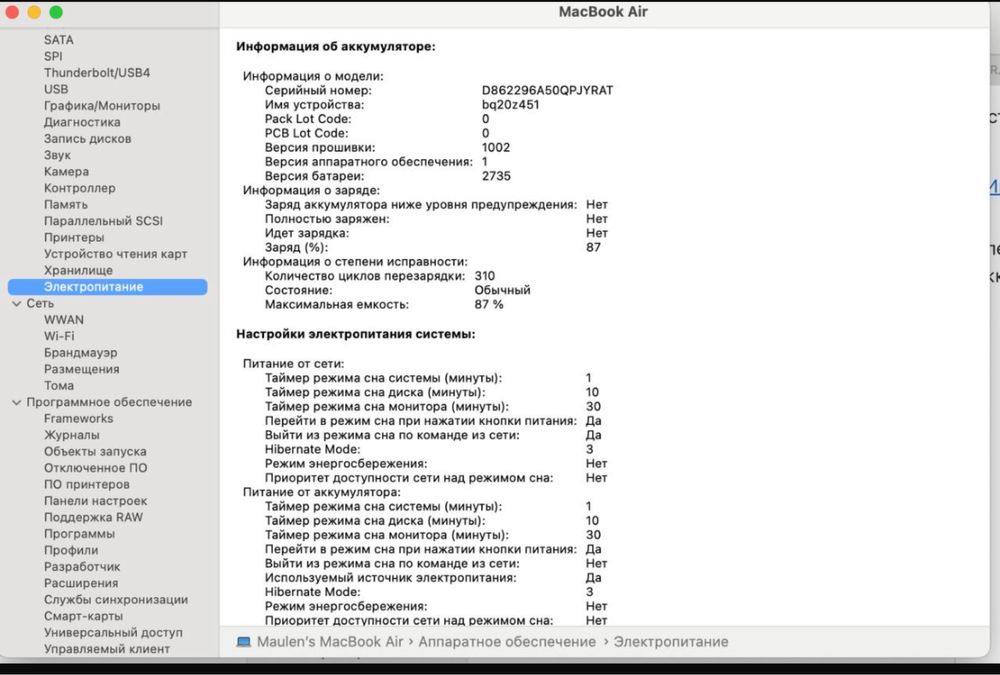
Task: Click Аппаратное обеспечение breadcrumb in path bar
Action: pos(507,642)
